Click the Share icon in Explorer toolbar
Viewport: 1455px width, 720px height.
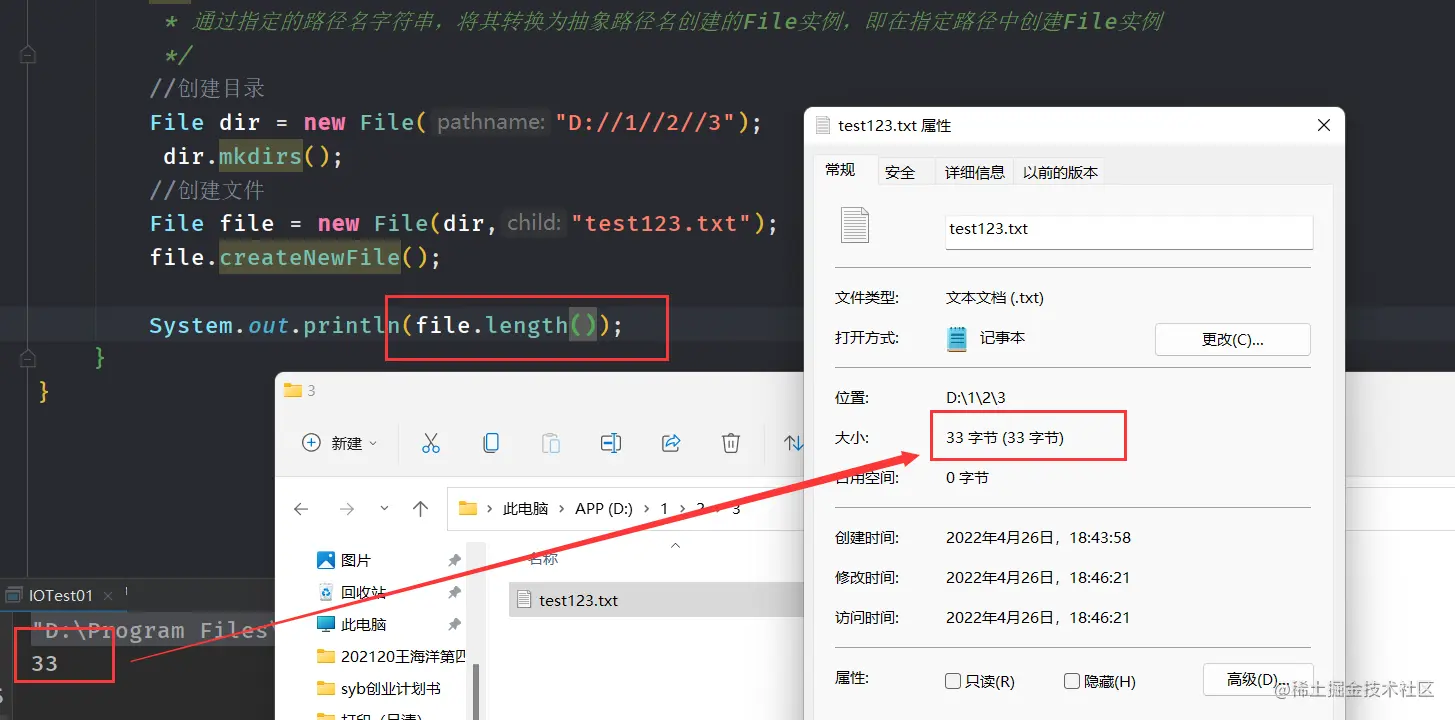[x=671, y=443]
